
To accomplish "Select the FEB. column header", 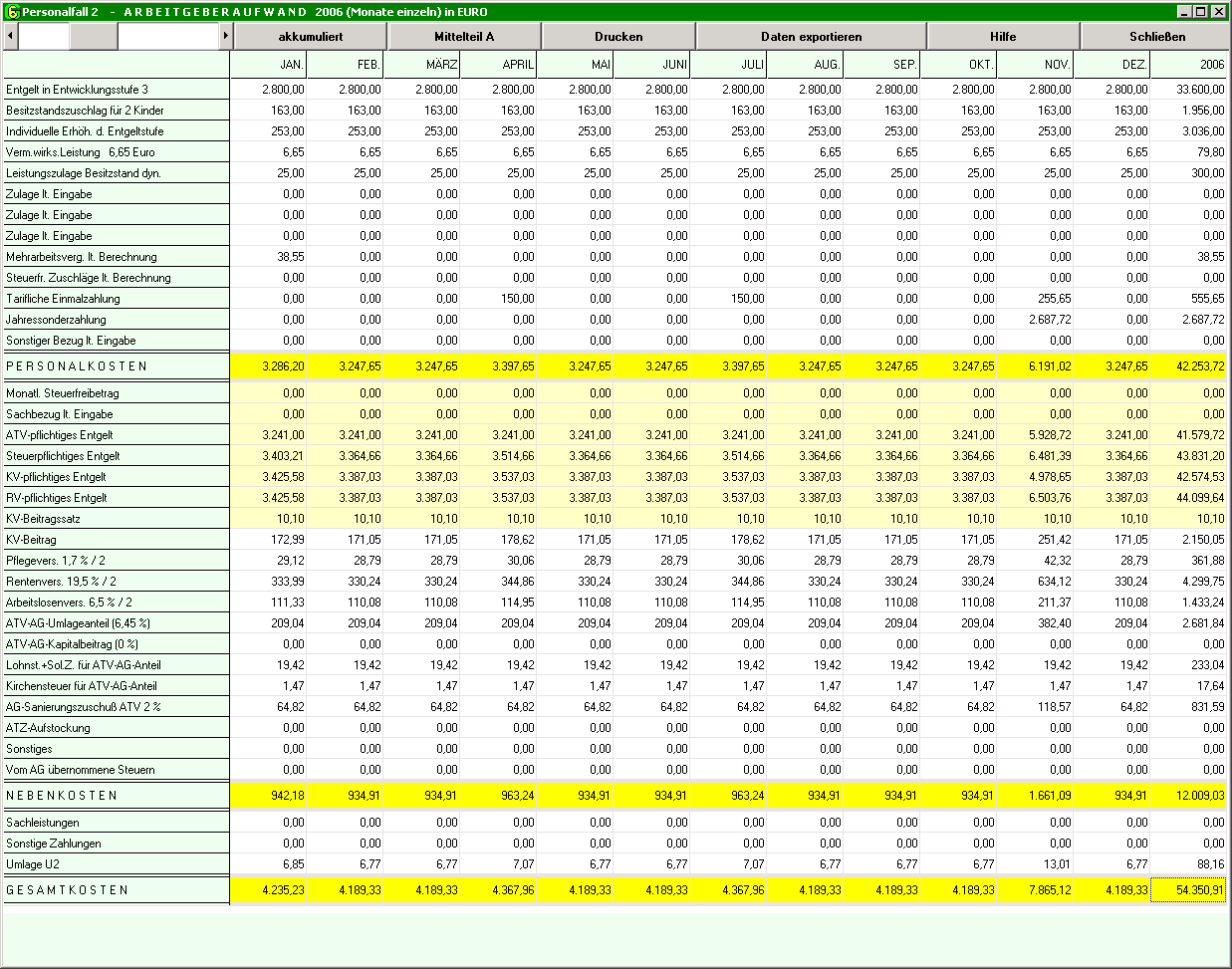I will tap(346, 65).
